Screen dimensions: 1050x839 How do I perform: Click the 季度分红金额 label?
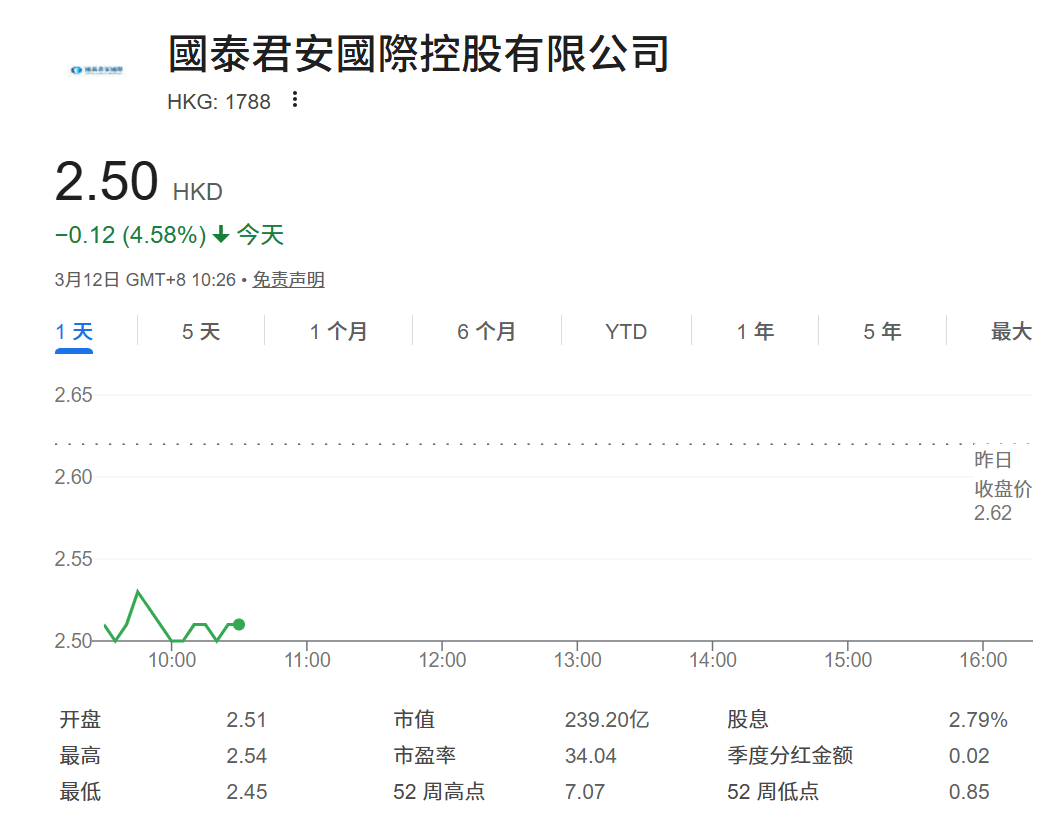tap(790, 756)
